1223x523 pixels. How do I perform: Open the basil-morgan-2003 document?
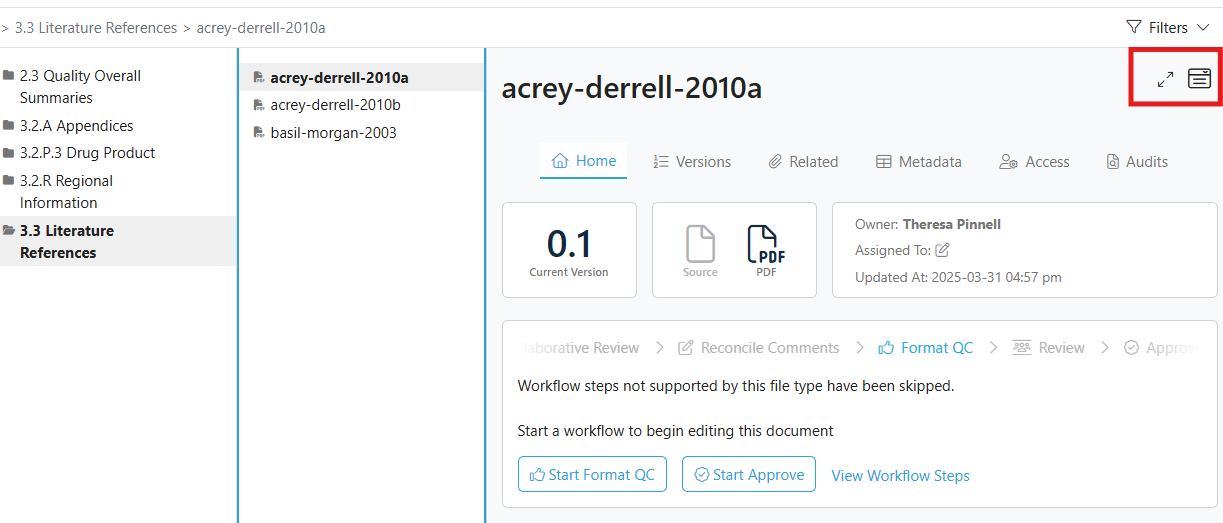pos(333,133)
